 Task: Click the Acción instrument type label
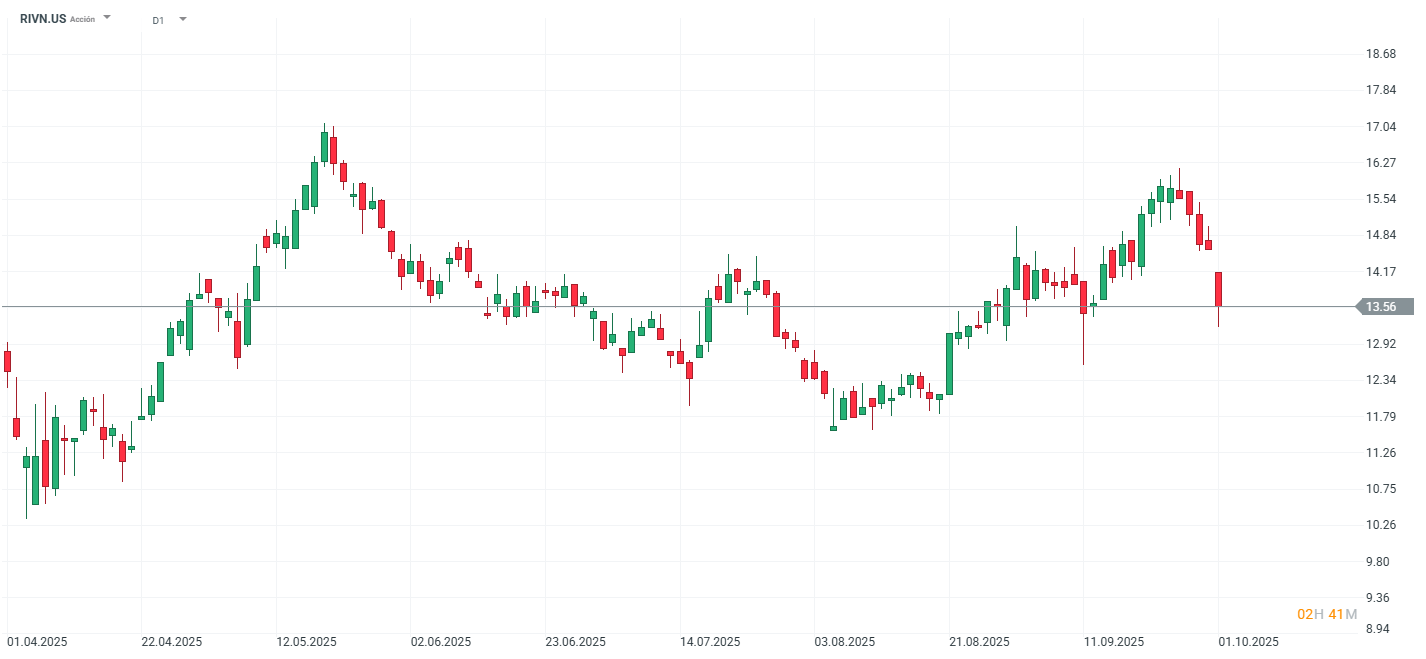coord(83,19)
